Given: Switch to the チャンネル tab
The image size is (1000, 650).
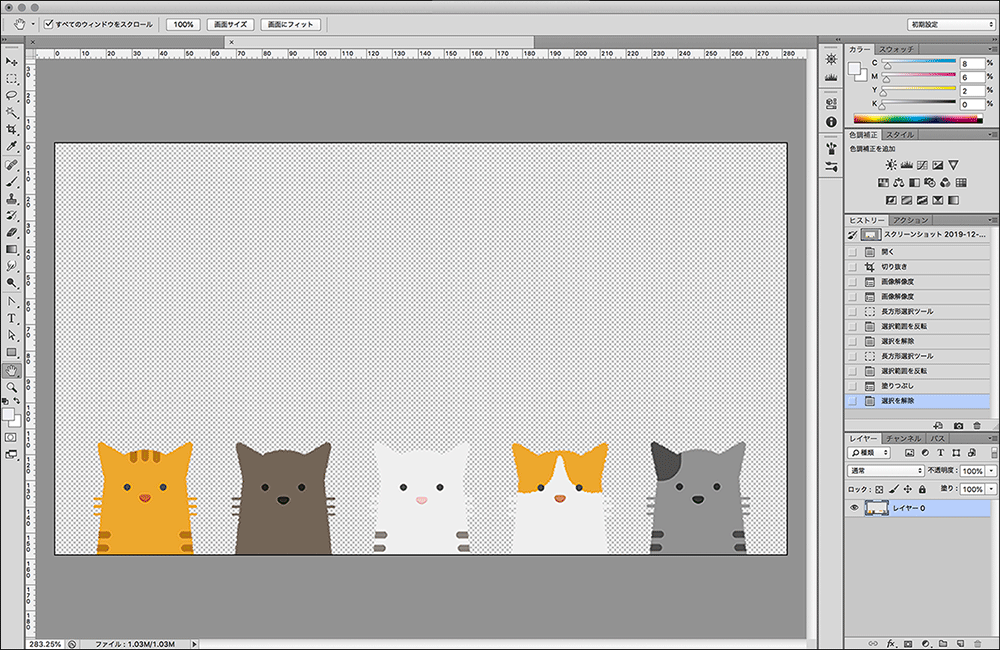Looking at the screenshot, I should (x=903, y=439).
